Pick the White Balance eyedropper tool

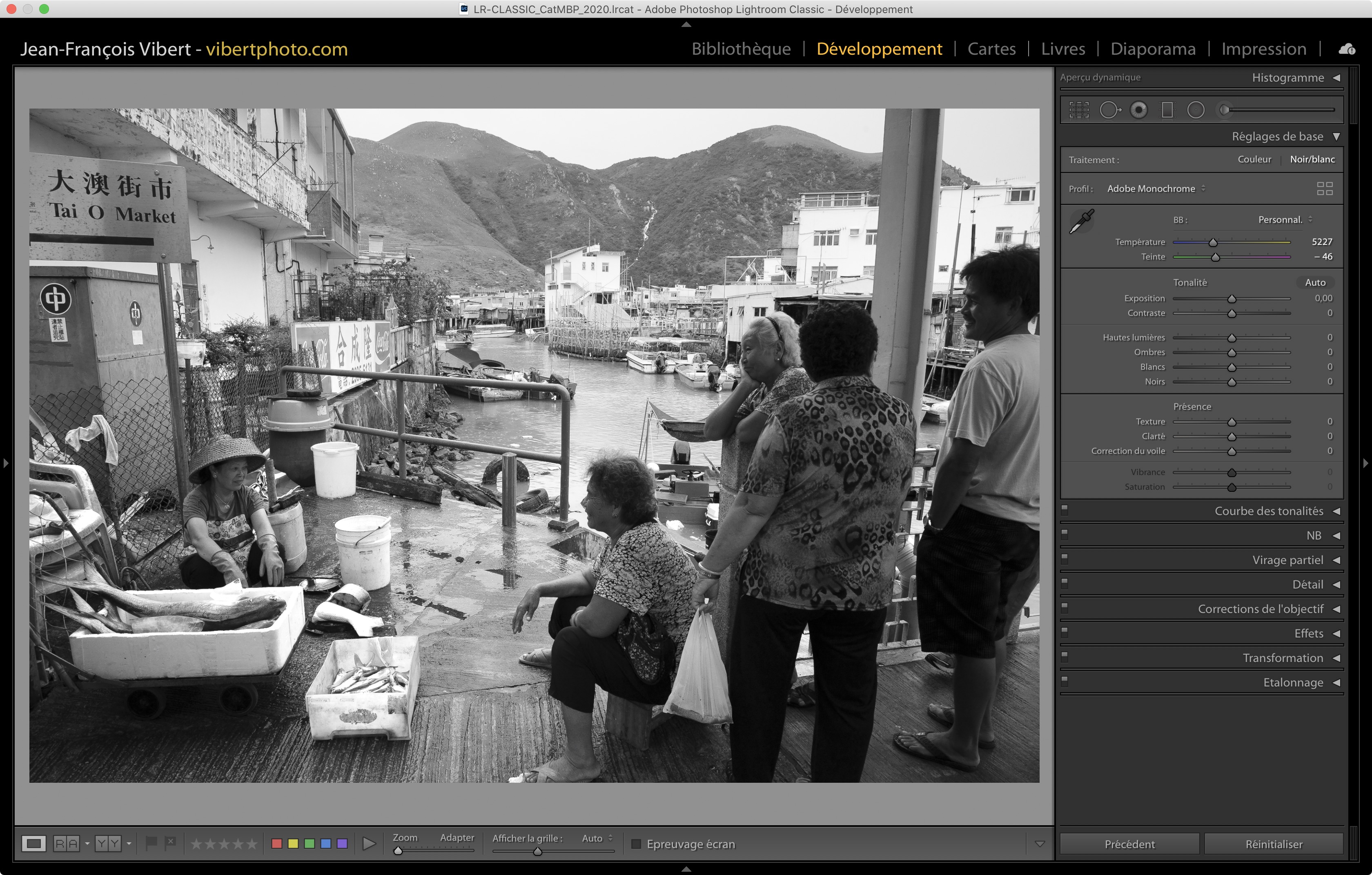tap(1081, 221)
